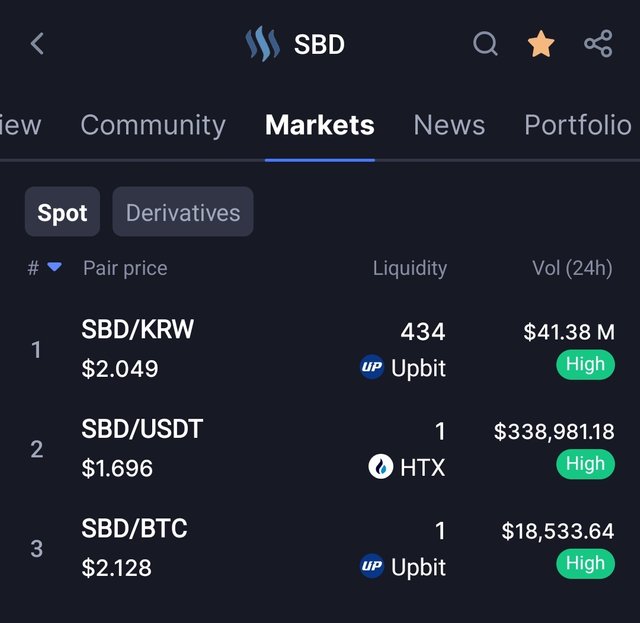The height and width of the screenshot is (623, 640).
Task: Click HTX logo in SBD/USDT row
Action: coord(380,466)
